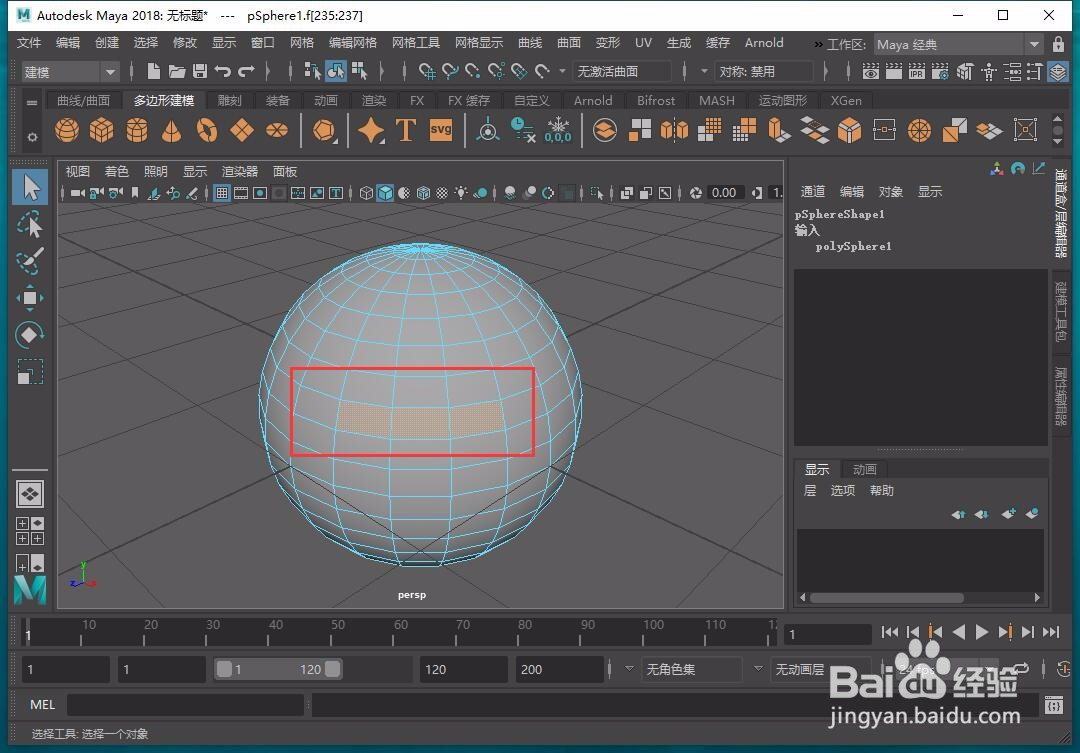This screenshot has height=753, width=1080.
Task: Toggle snap to grids icon
Action: 426,71
